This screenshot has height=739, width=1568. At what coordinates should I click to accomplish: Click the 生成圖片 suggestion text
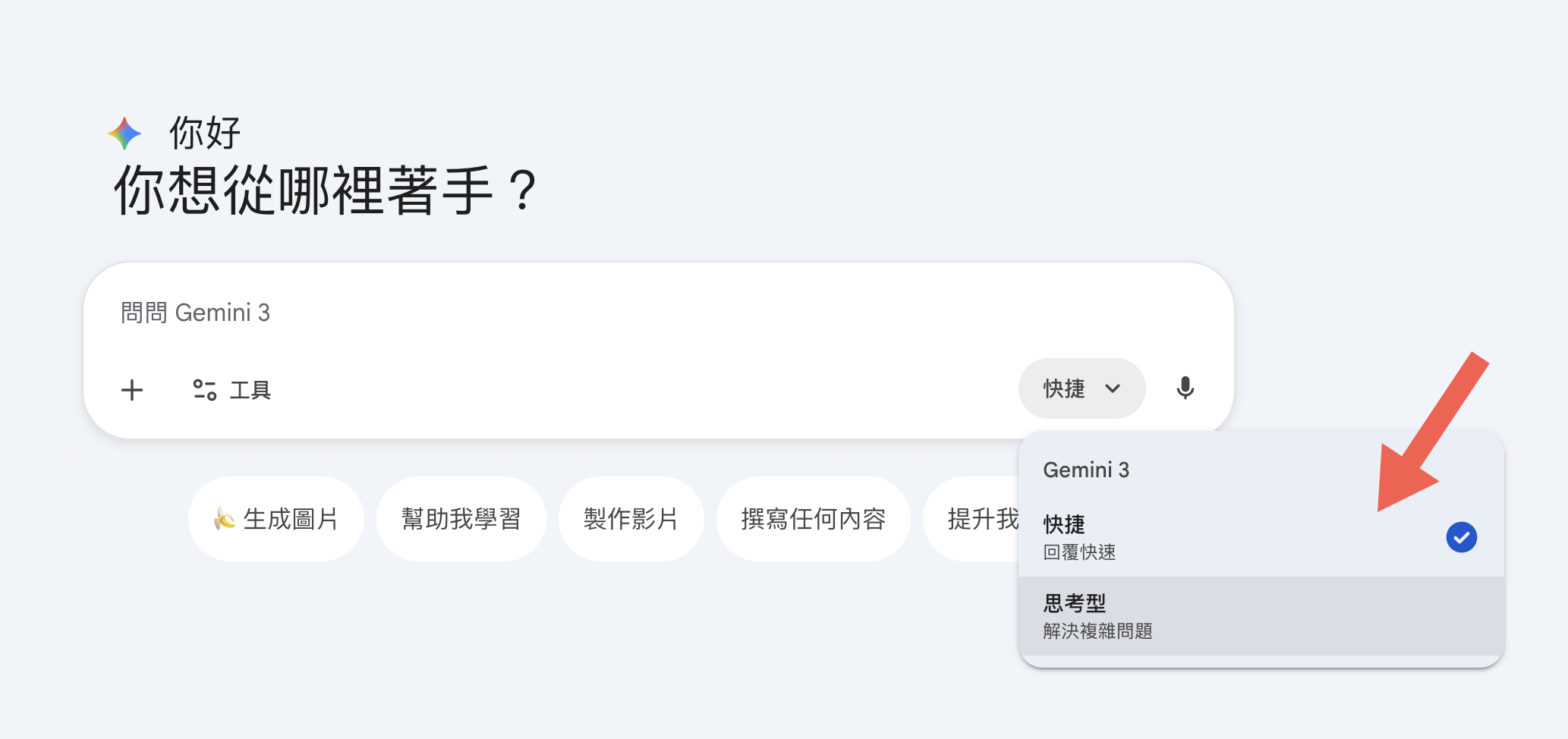(x=291, y=519)
